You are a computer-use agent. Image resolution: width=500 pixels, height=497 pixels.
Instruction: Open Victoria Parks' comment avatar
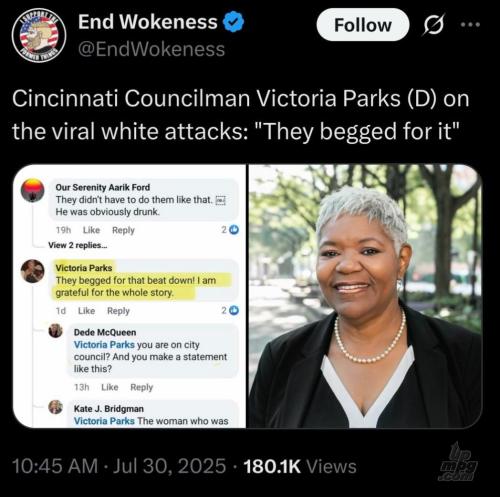click(32, 271)
